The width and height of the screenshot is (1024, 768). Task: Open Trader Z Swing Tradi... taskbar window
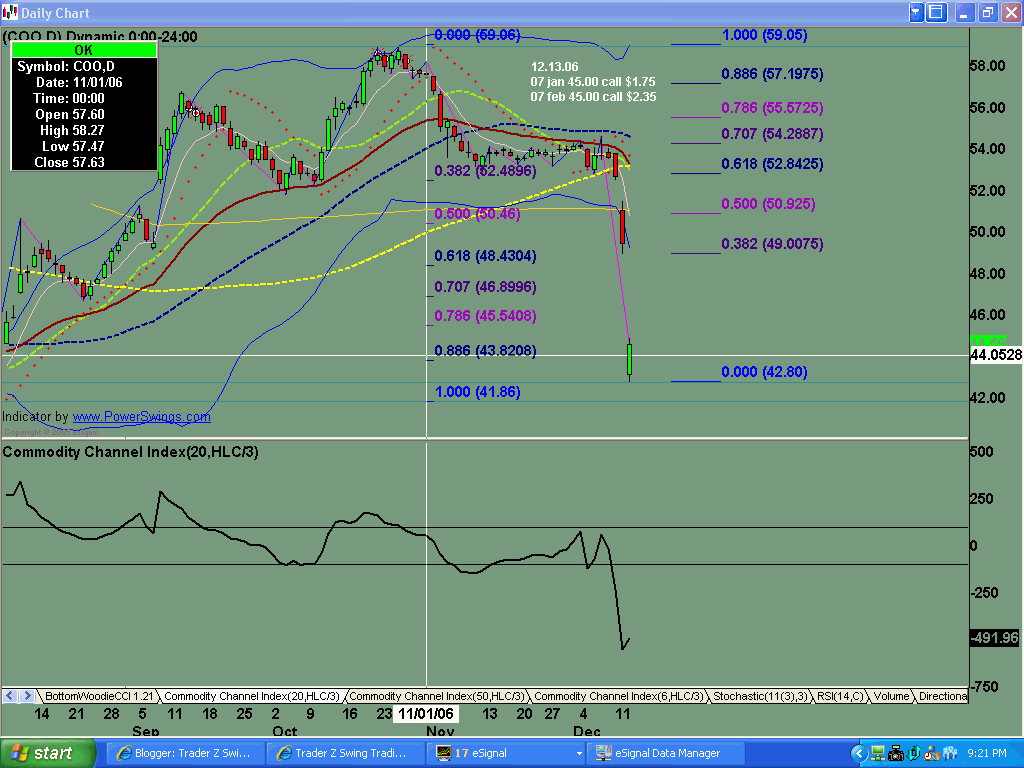[345, 753]
